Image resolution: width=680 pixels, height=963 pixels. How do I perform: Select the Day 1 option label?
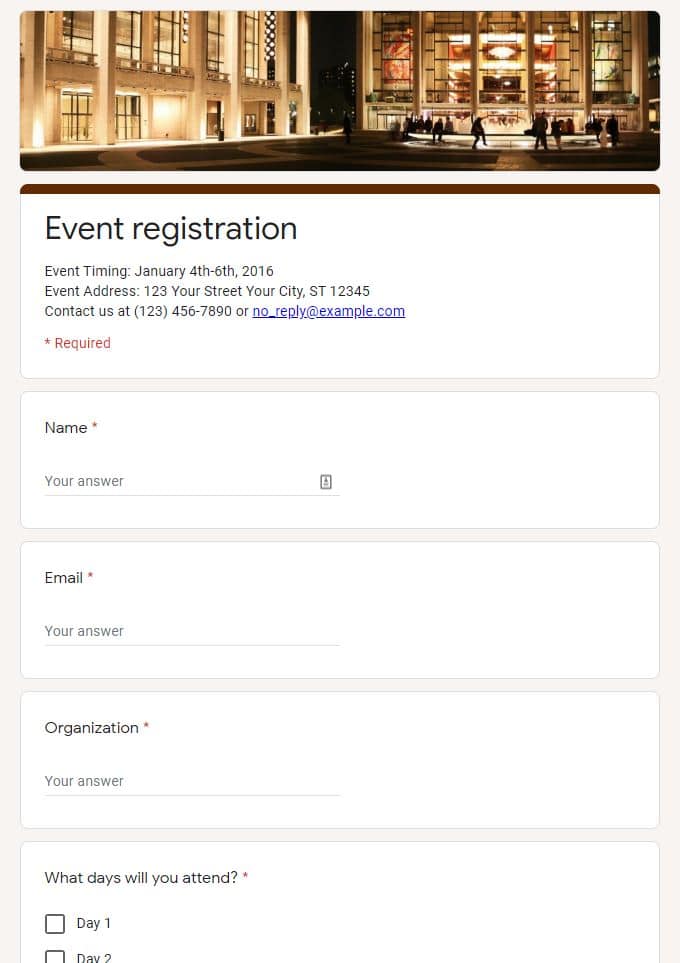click(x=93, y=923)
